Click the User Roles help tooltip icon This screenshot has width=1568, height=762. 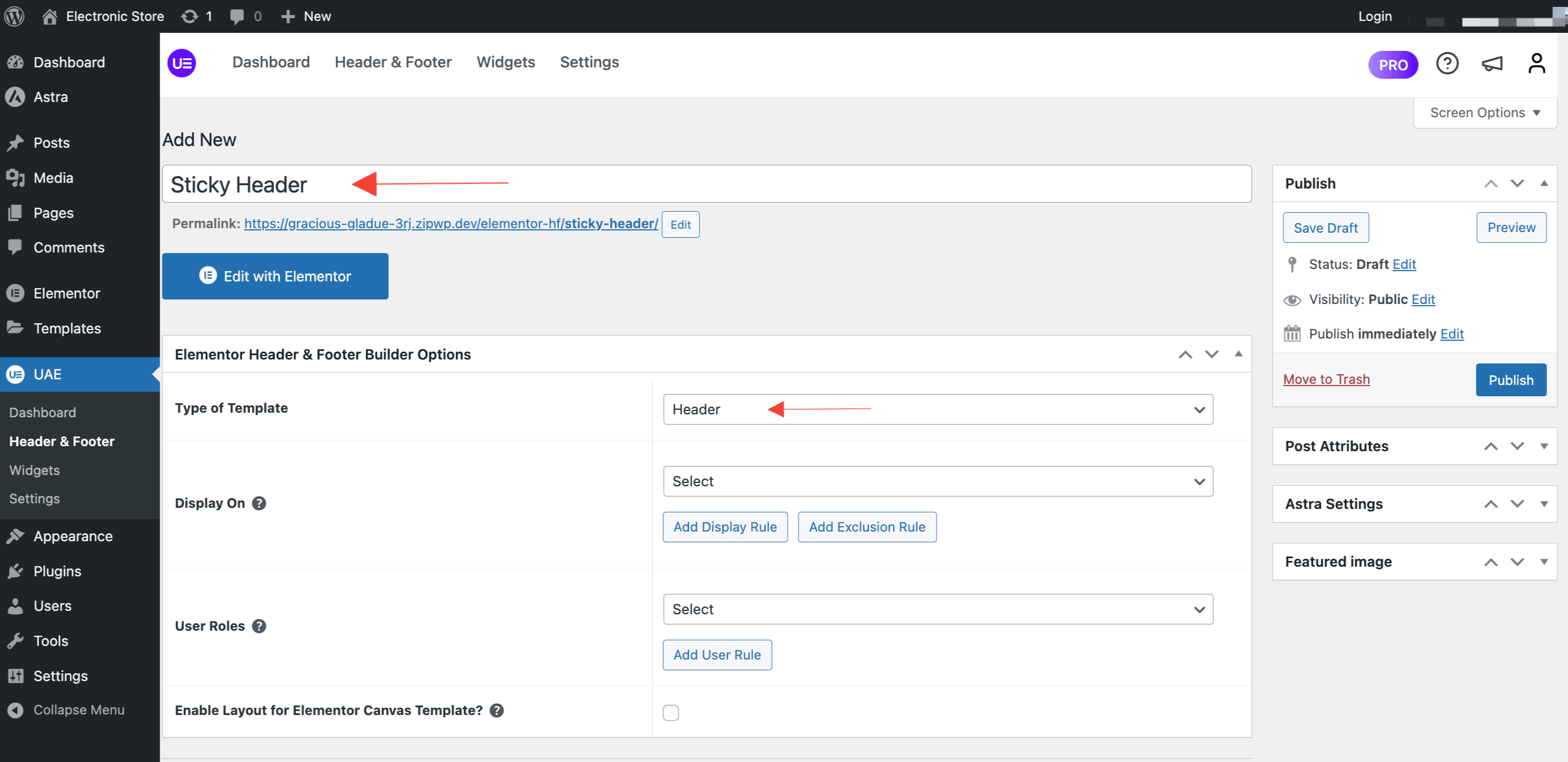[x=259, y=626]
